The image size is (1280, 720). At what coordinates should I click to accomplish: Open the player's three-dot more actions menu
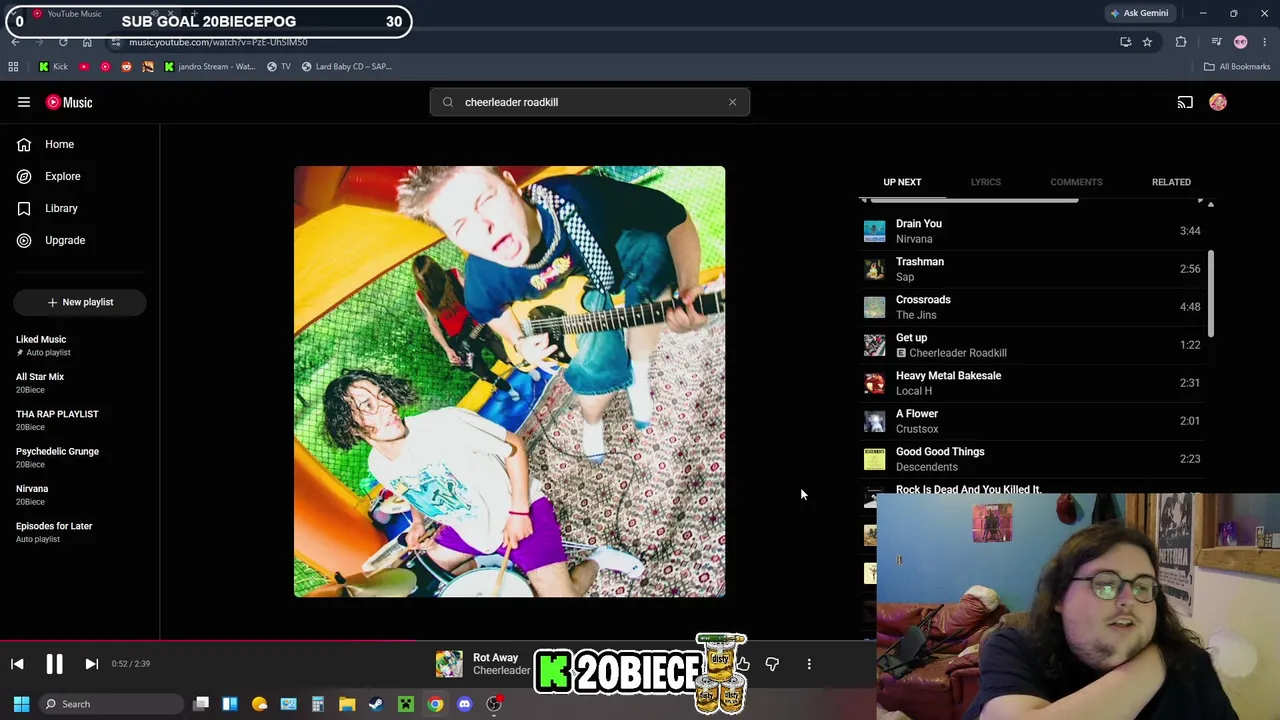click(809, 664)
